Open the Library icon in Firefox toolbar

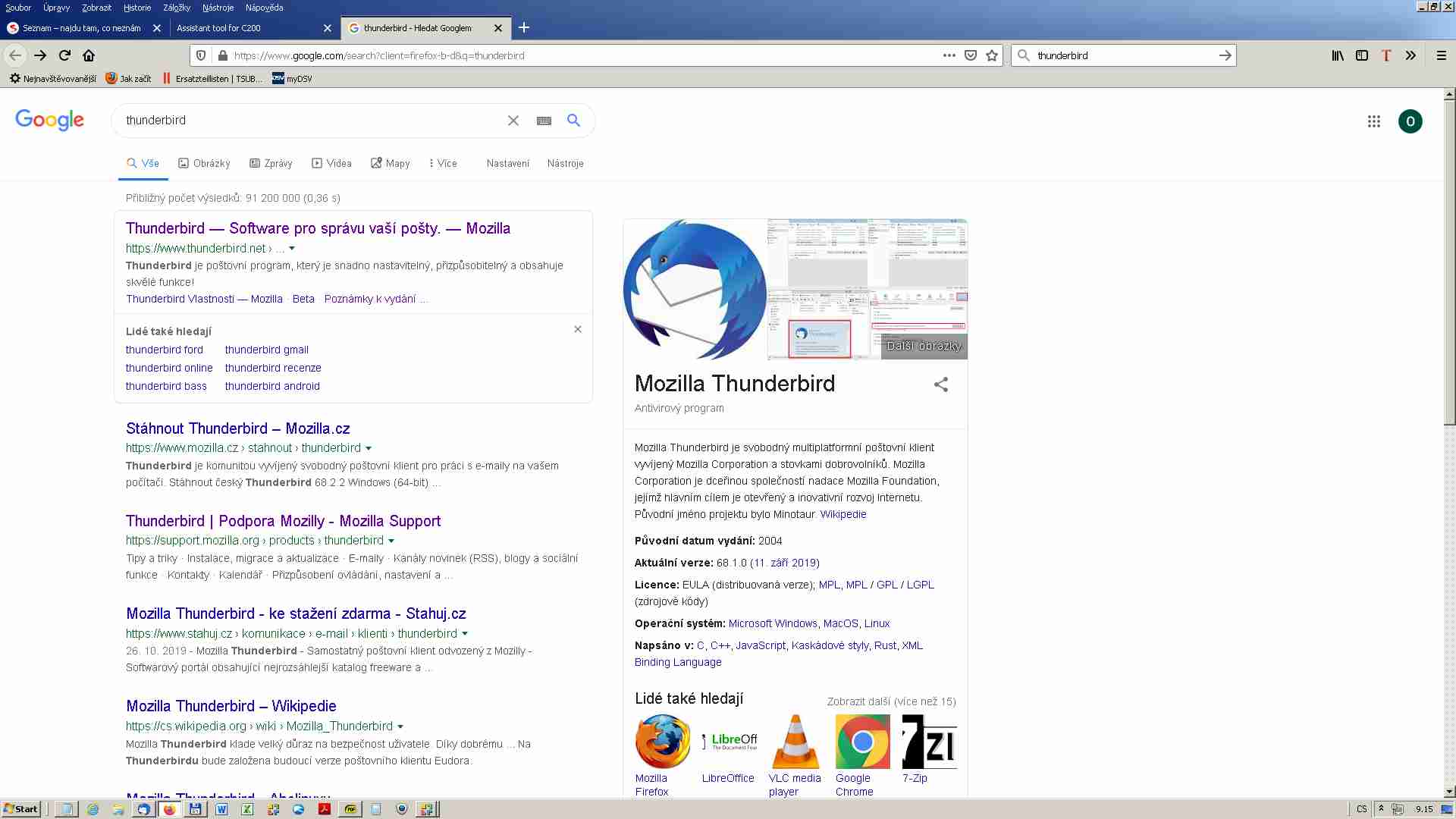click(x=1338, y=55)
